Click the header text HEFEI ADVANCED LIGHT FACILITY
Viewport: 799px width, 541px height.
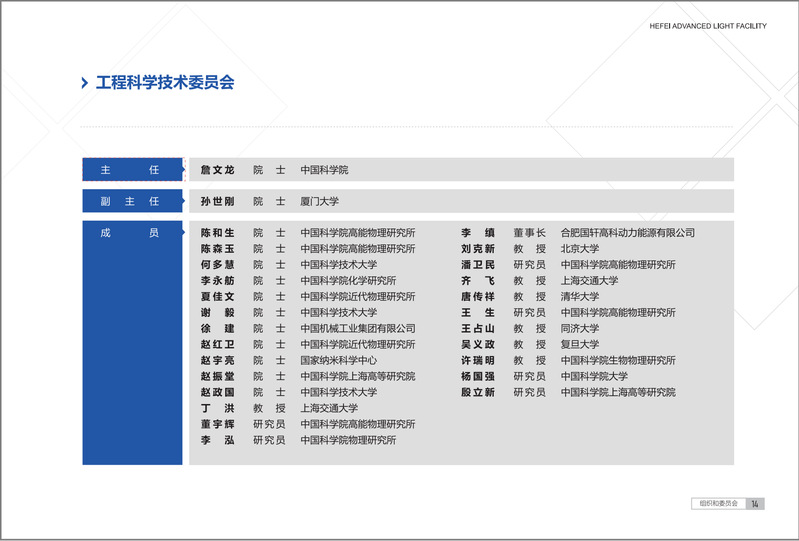tap(708, 26)
